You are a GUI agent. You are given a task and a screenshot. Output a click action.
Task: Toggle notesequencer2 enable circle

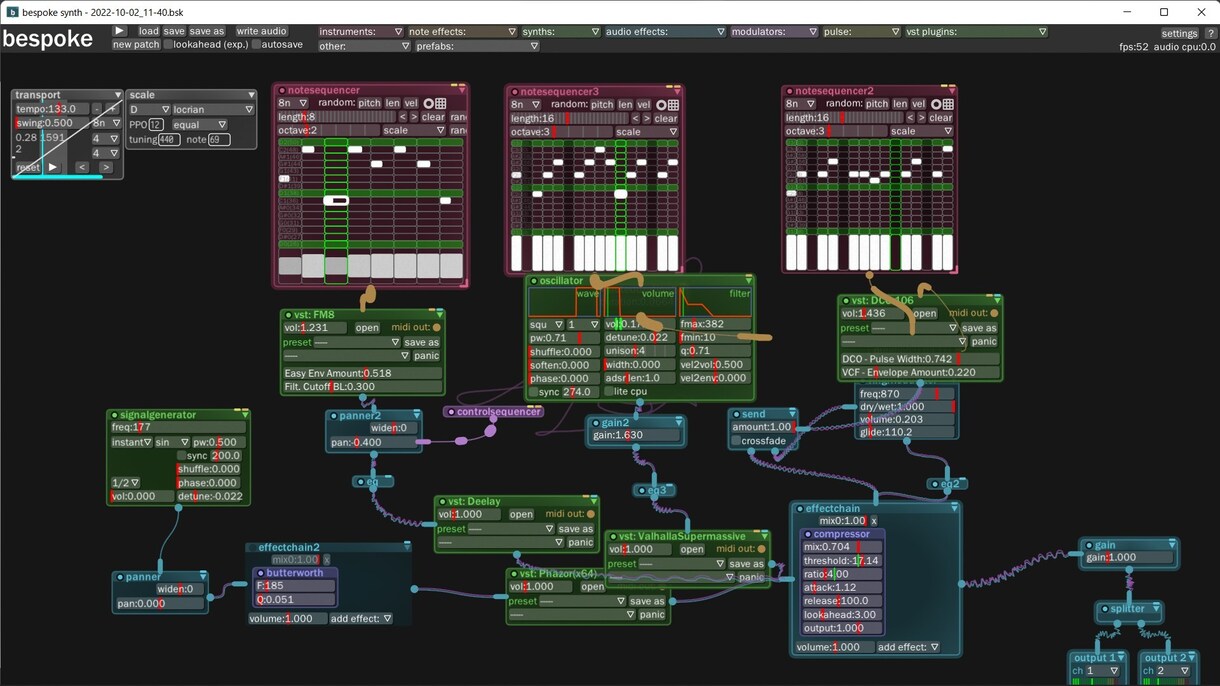[788, 91]
